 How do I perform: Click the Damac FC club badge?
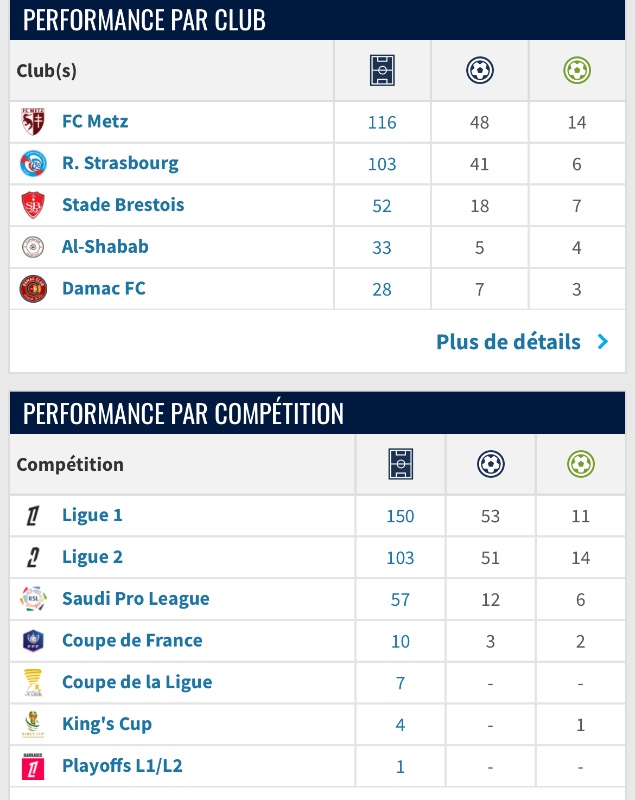coord(33,289)
